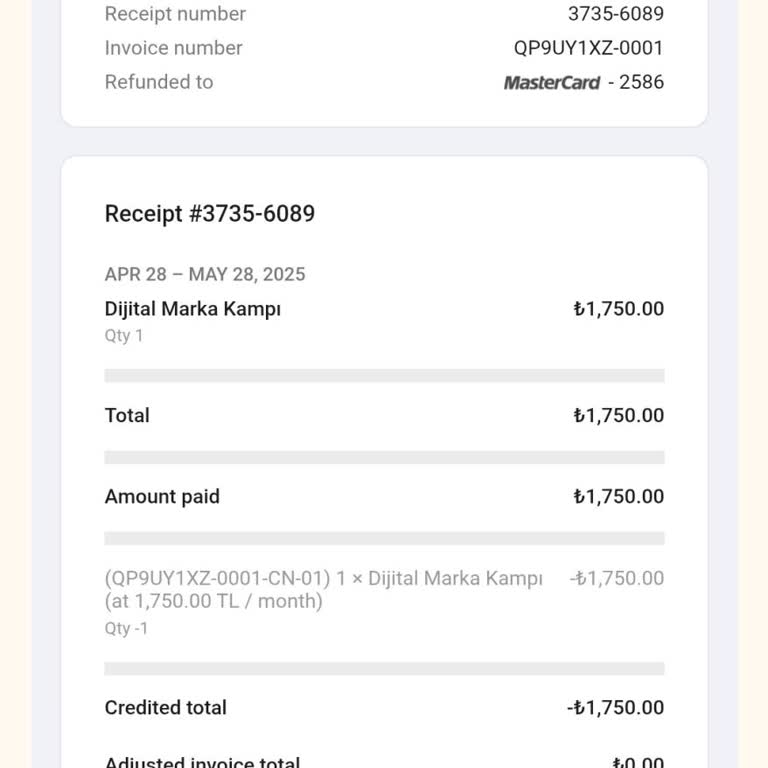Image resolution: width=768 pixels, height=768 pixels.
Task: Open the Dijital Marka Kampı line item
Action: [193, 309]
